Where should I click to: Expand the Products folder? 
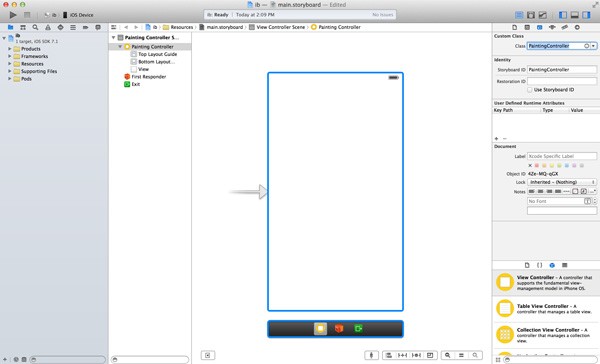coord(10,49)
